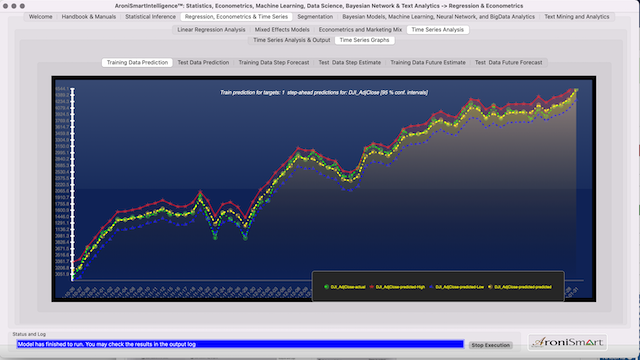Screen dimensions: 640x360
Task: Select Mixed Effects Models sub-tab
Action: click(282, 30)
